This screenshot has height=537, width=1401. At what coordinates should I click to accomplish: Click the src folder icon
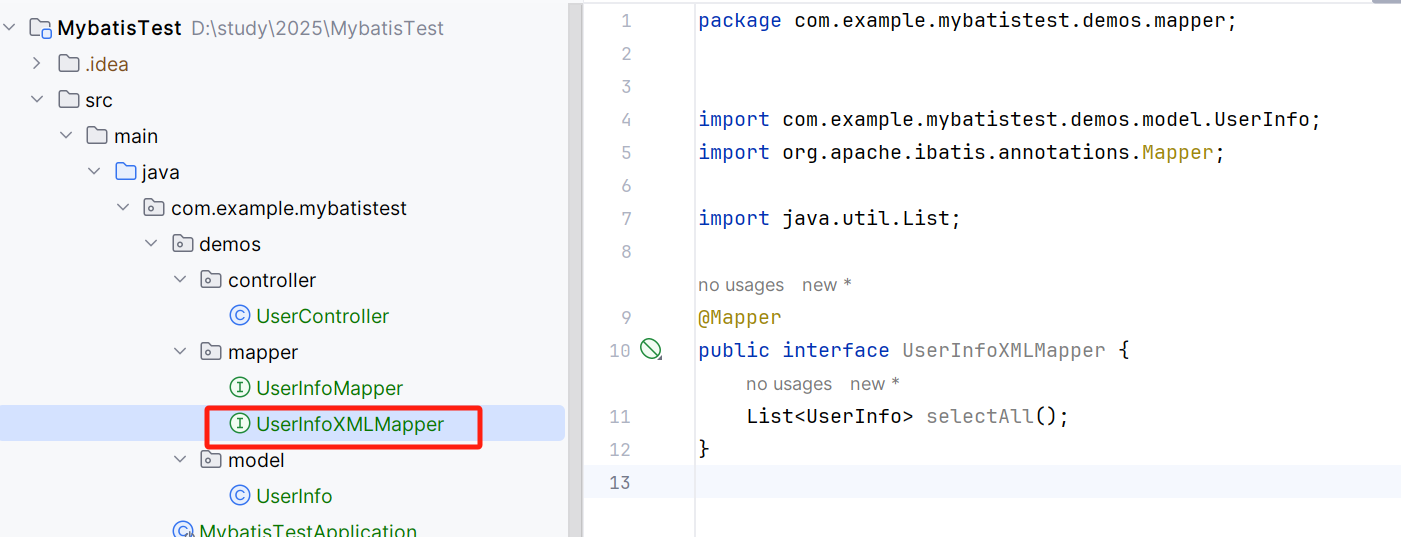click(x=68, y=100)
